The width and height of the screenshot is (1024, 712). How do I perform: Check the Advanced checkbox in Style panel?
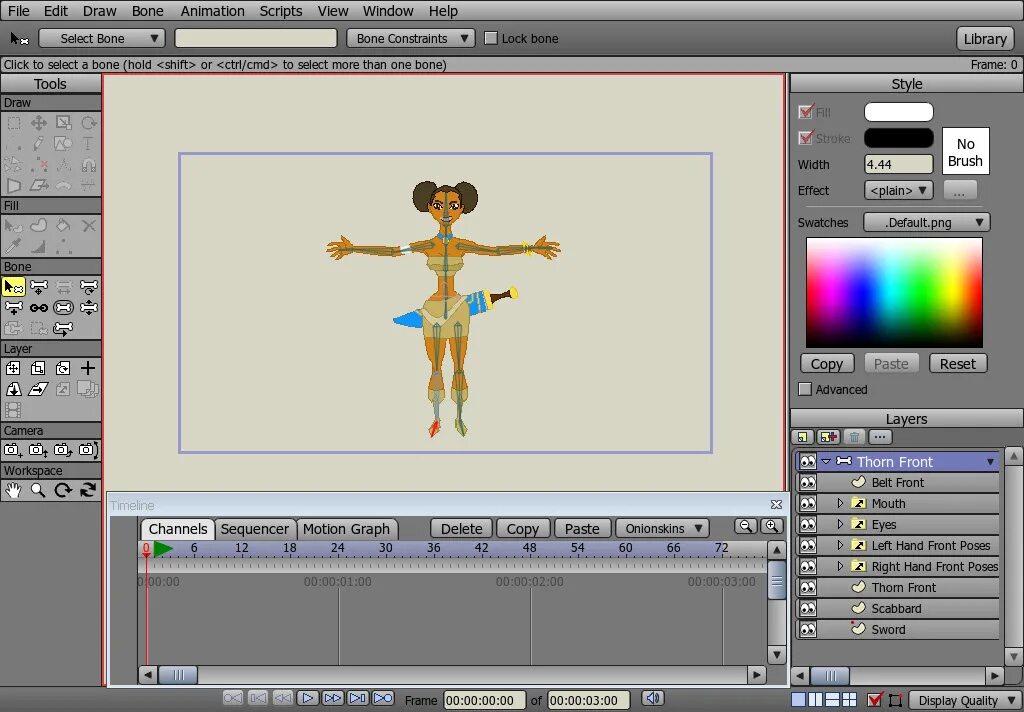point(805,389)
